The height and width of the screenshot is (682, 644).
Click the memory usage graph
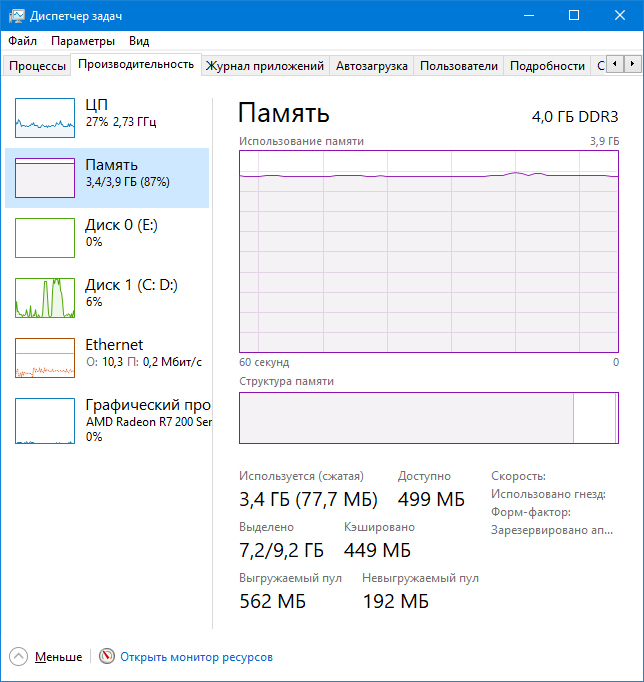pos(429,251)
